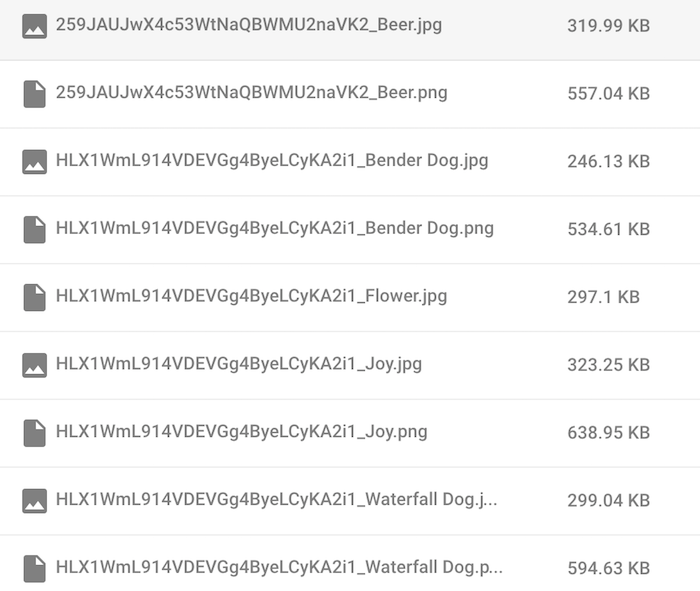Screen dimensions: 700x591
Task: Select the Bender Dog.jpg file name
Action: coord(272,161)
